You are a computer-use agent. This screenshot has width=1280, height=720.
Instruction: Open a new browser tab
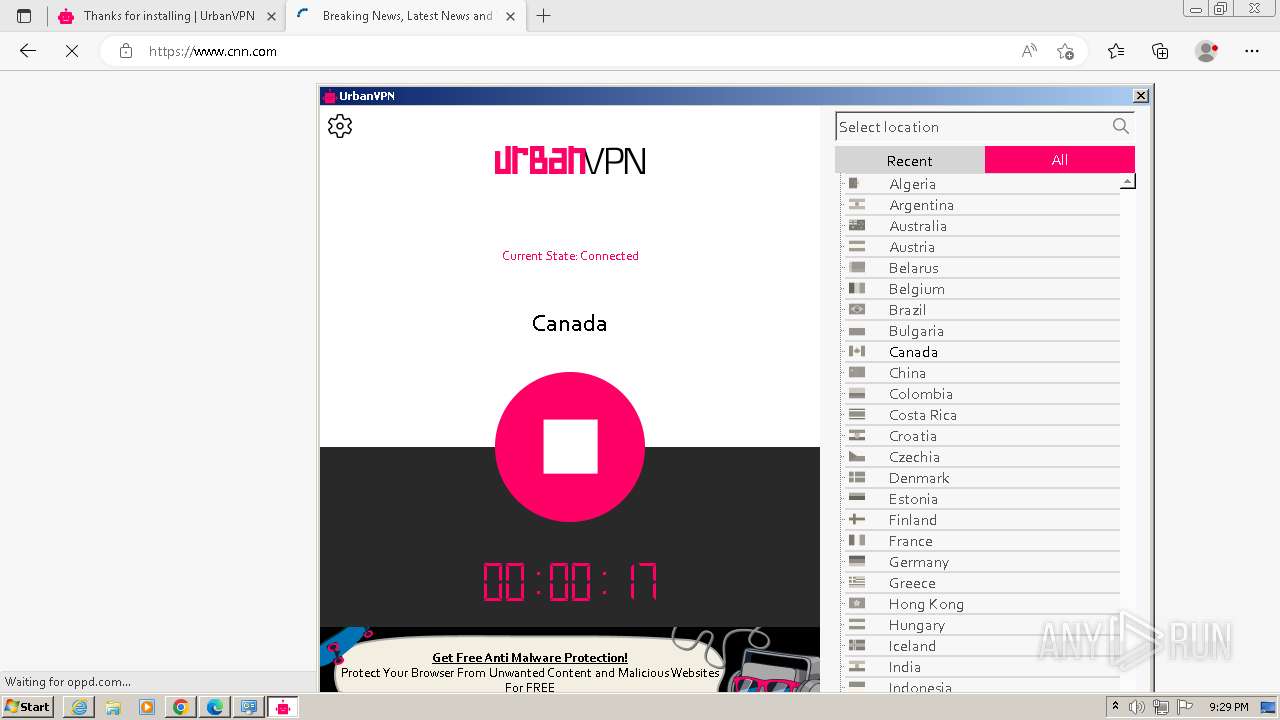point(544,16)
